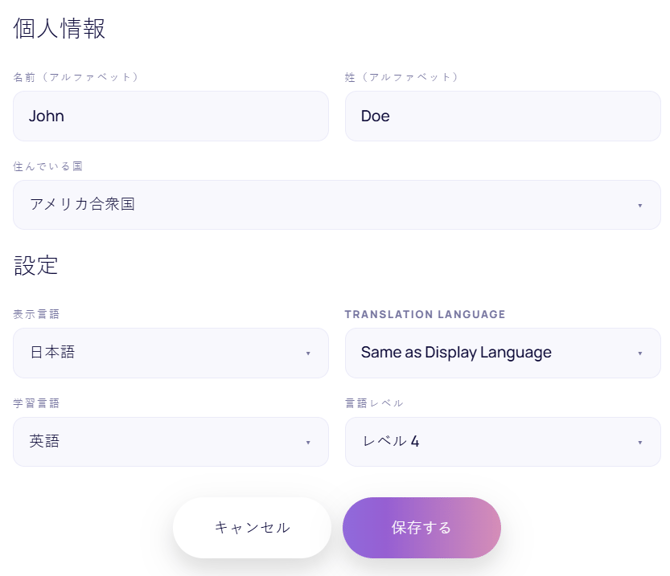Click the last name field containing Doe
This screenshot has height=576, width=670.
coord(503,116)
